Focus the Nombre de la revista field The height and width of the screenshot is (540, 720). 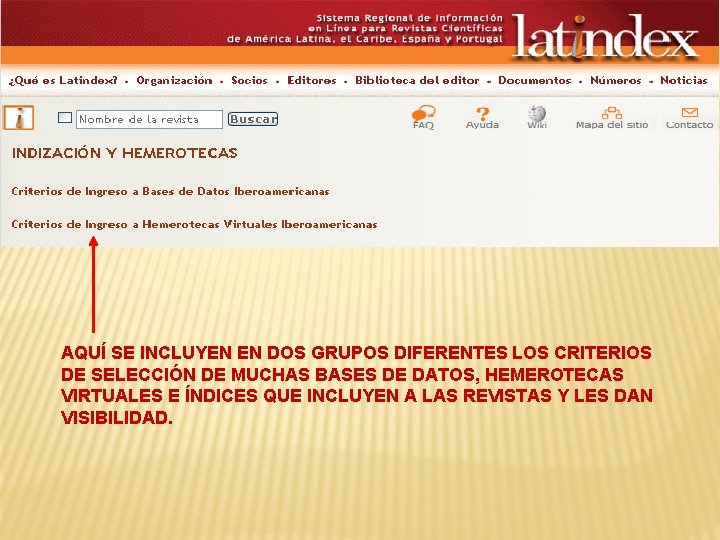click(149, 119)
